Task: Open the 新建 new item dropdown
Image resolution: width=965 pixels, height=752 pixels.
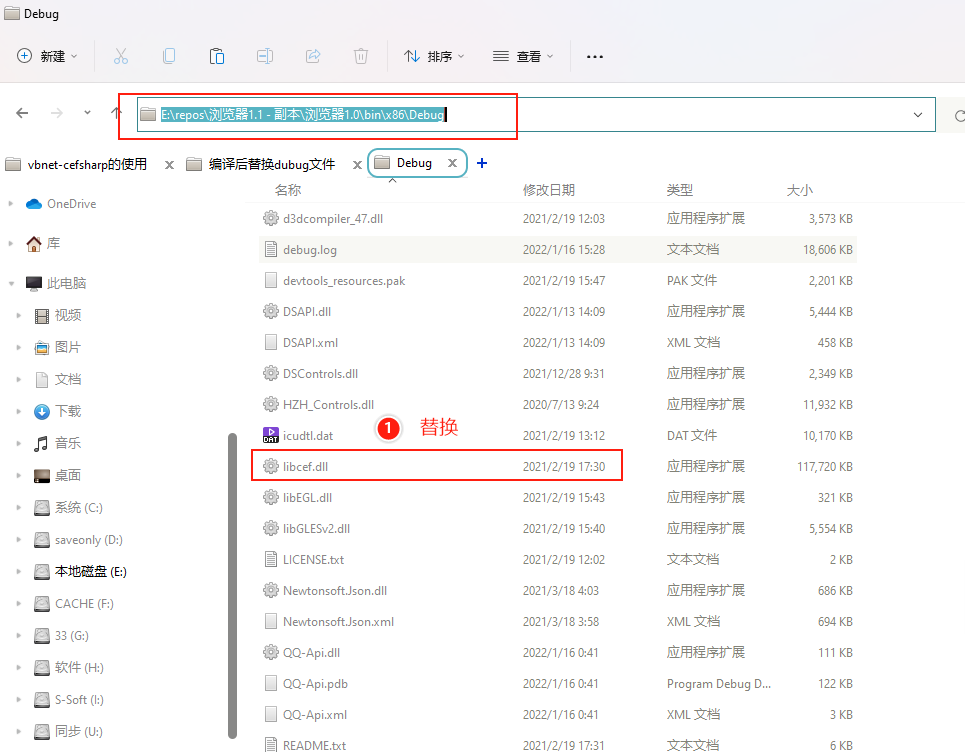Action: pos(47,57)
